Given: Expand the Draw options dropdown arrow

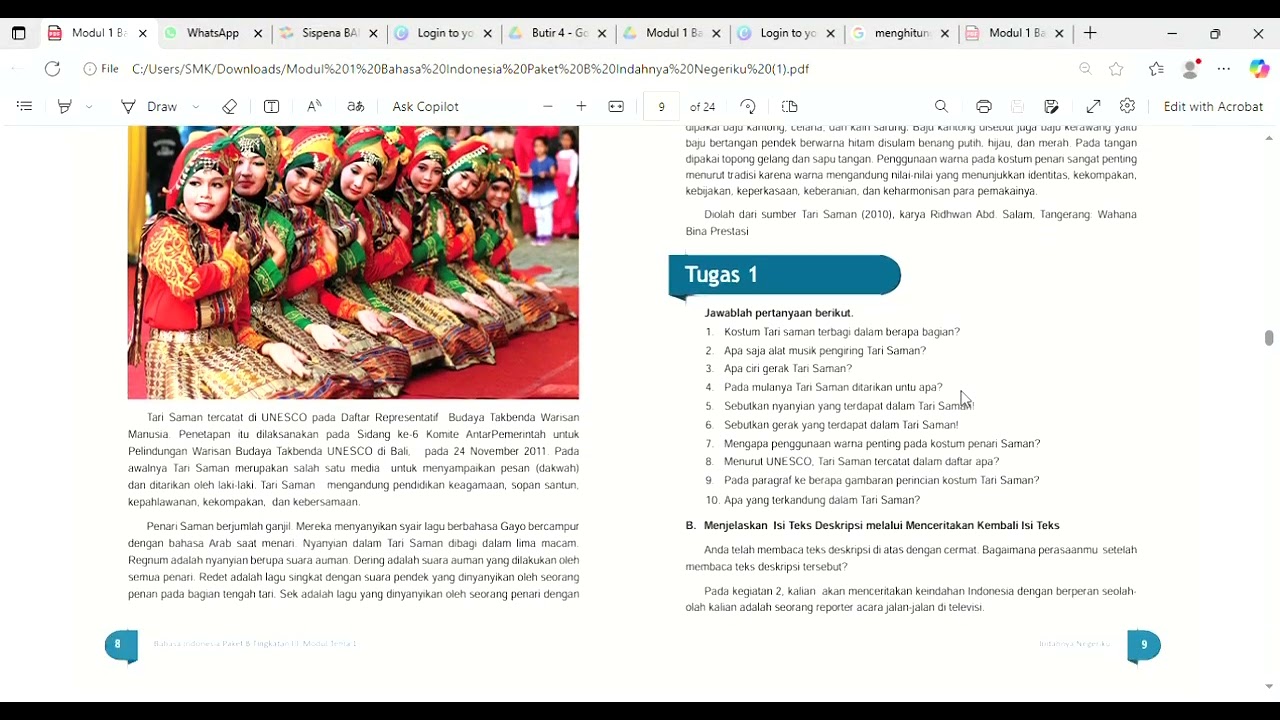Looking at the screenshot, I should pos(196,106).
